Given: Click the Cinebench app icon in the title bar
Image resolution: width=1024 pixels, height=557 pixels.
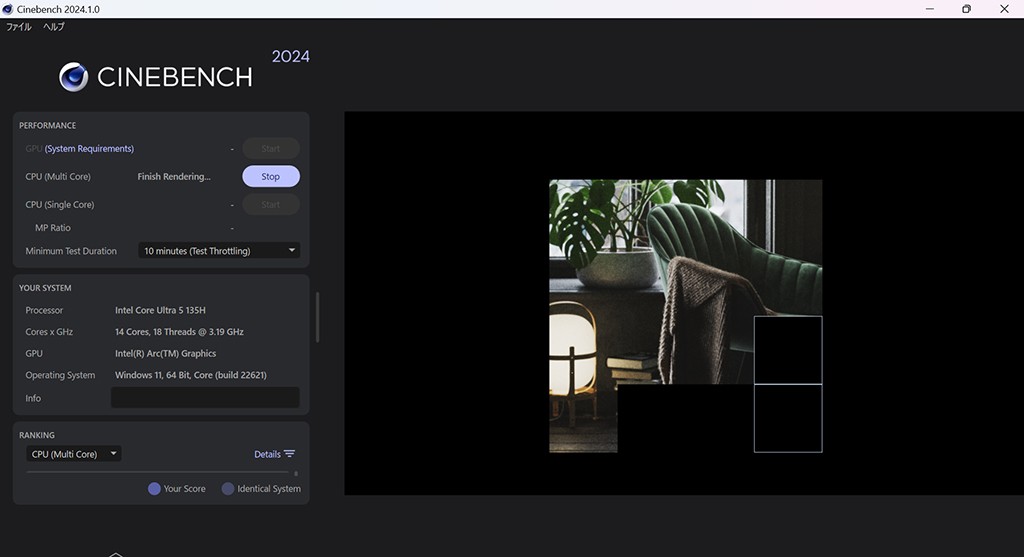Looking at the screenshot, I should click(8, 9).
